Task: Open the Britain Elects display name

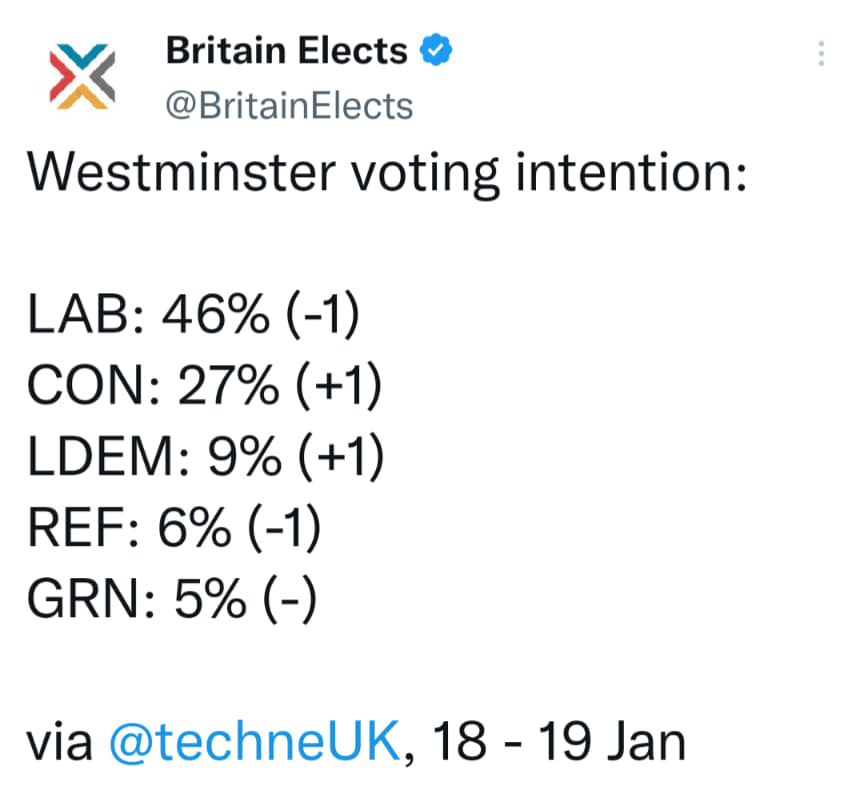Action: (286, 49)
